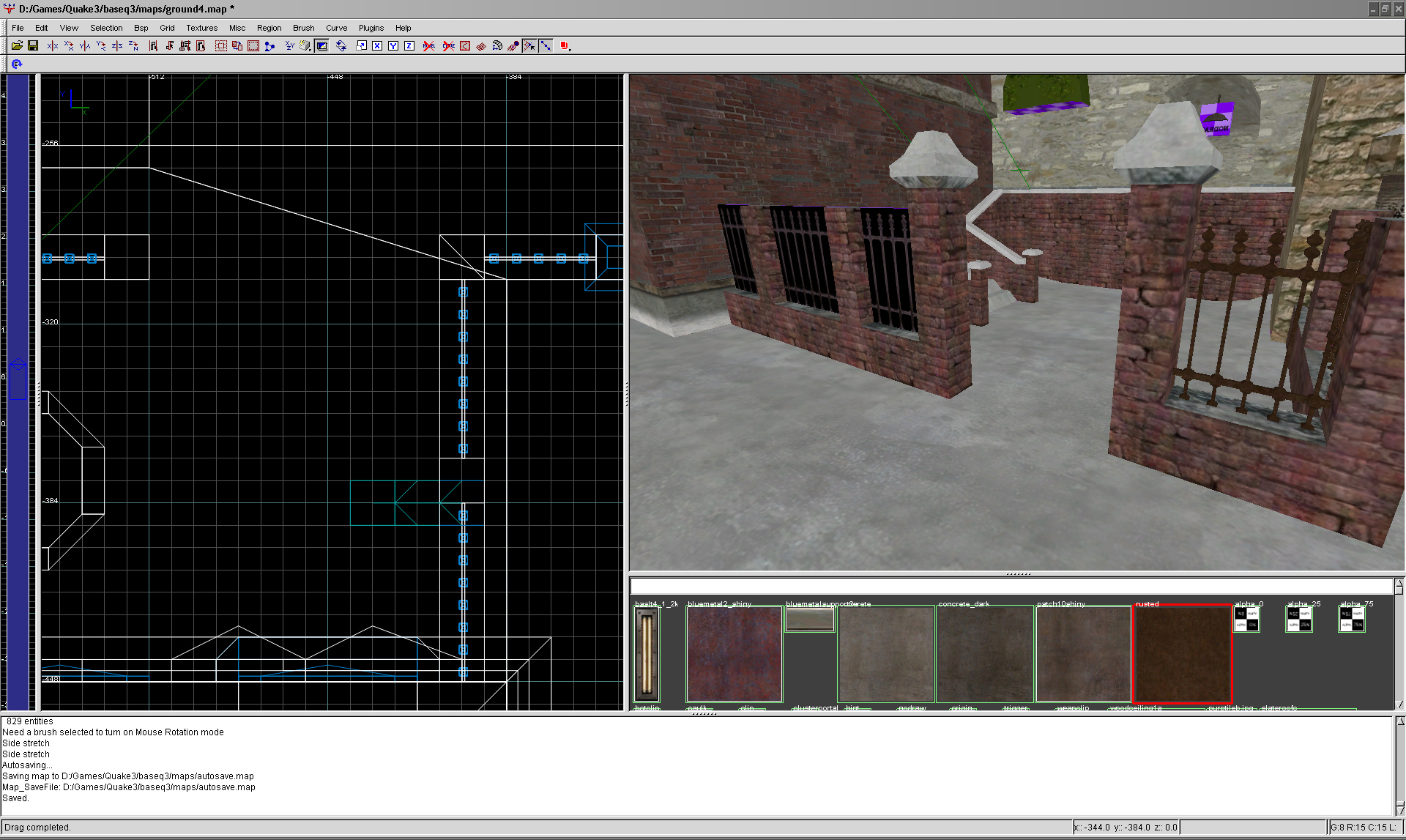Image resolution: width=1406 pixels, height=840 pixels.
Task: Toggle the X axis lock button
Action: click(x=377, y=45)
